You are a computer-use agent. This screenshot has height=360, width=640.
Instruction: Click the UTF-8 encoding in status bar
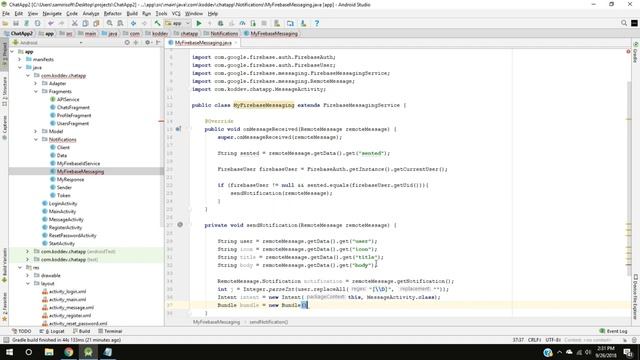(x=553, y=340)
